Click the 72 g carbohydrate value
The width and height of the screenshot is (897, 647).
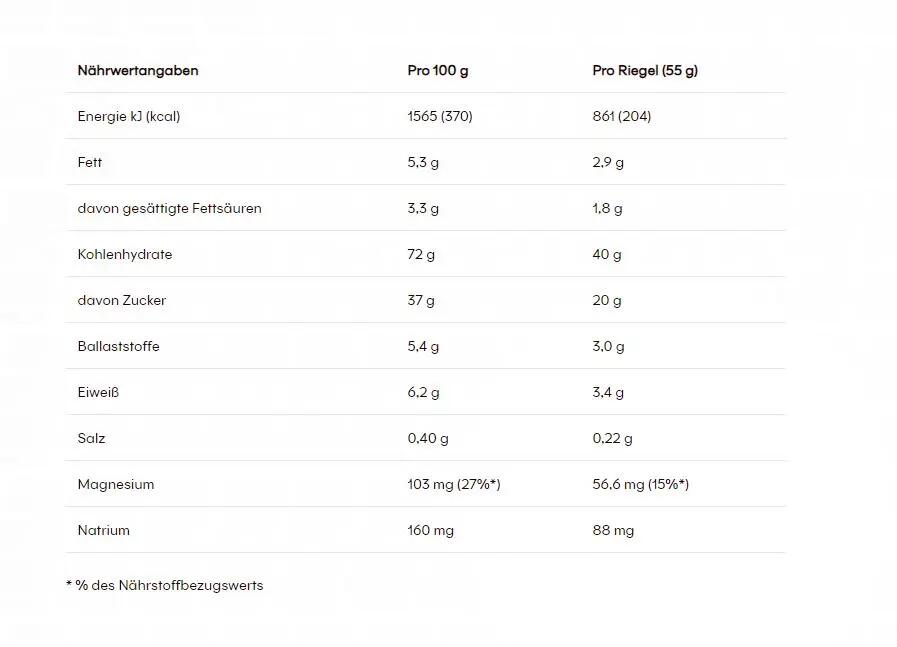[x=421, y=255]
